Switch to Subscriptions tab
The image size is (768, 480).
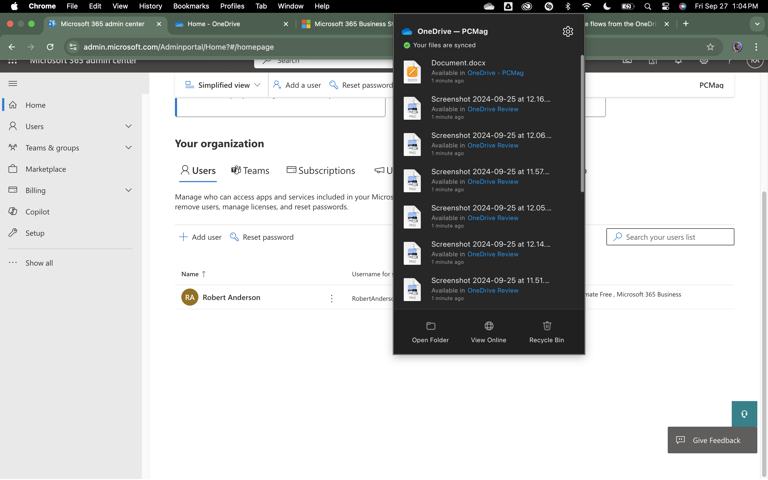[x=321, y=170]
